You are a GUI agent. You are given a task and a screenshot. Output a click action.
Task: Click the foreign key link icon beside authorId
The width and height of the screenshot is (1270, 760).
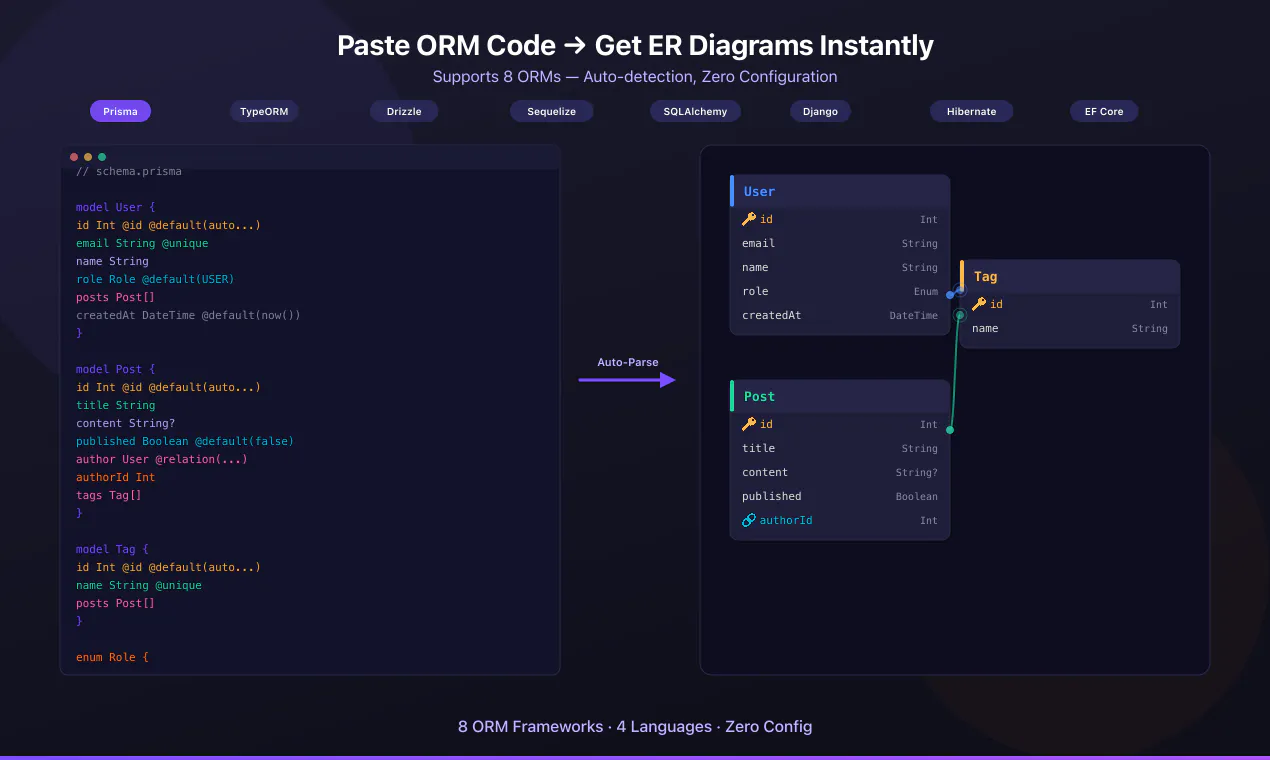(x=749, y=520)
